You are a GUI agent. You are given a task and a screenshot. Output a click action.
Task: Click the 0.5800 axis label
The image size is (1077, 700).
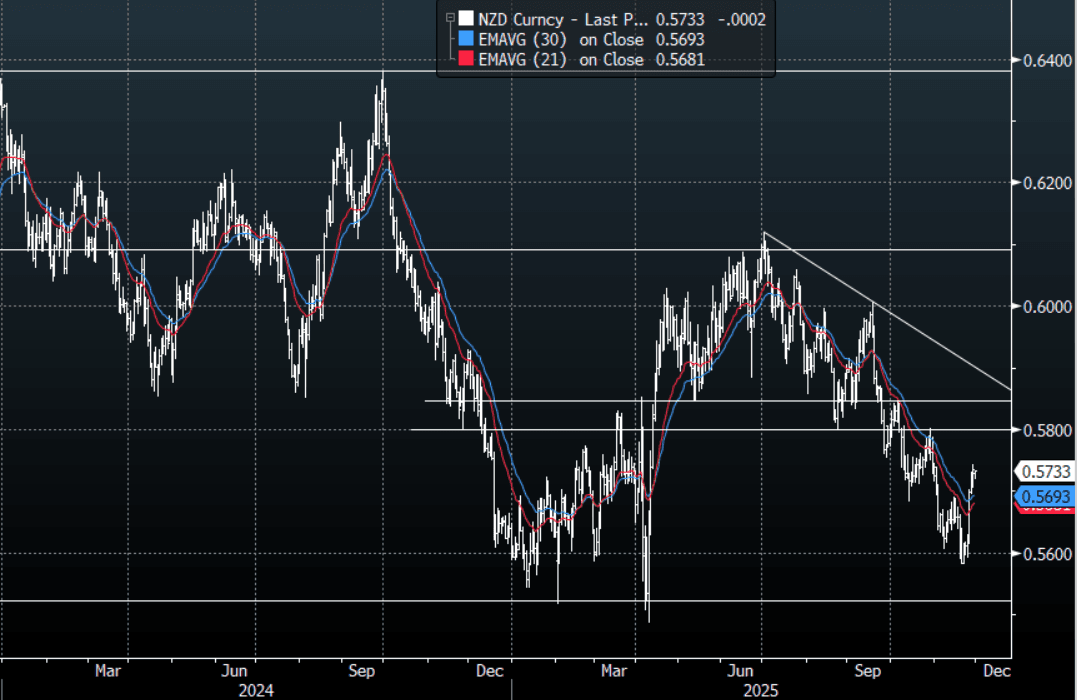(1047, 430)
